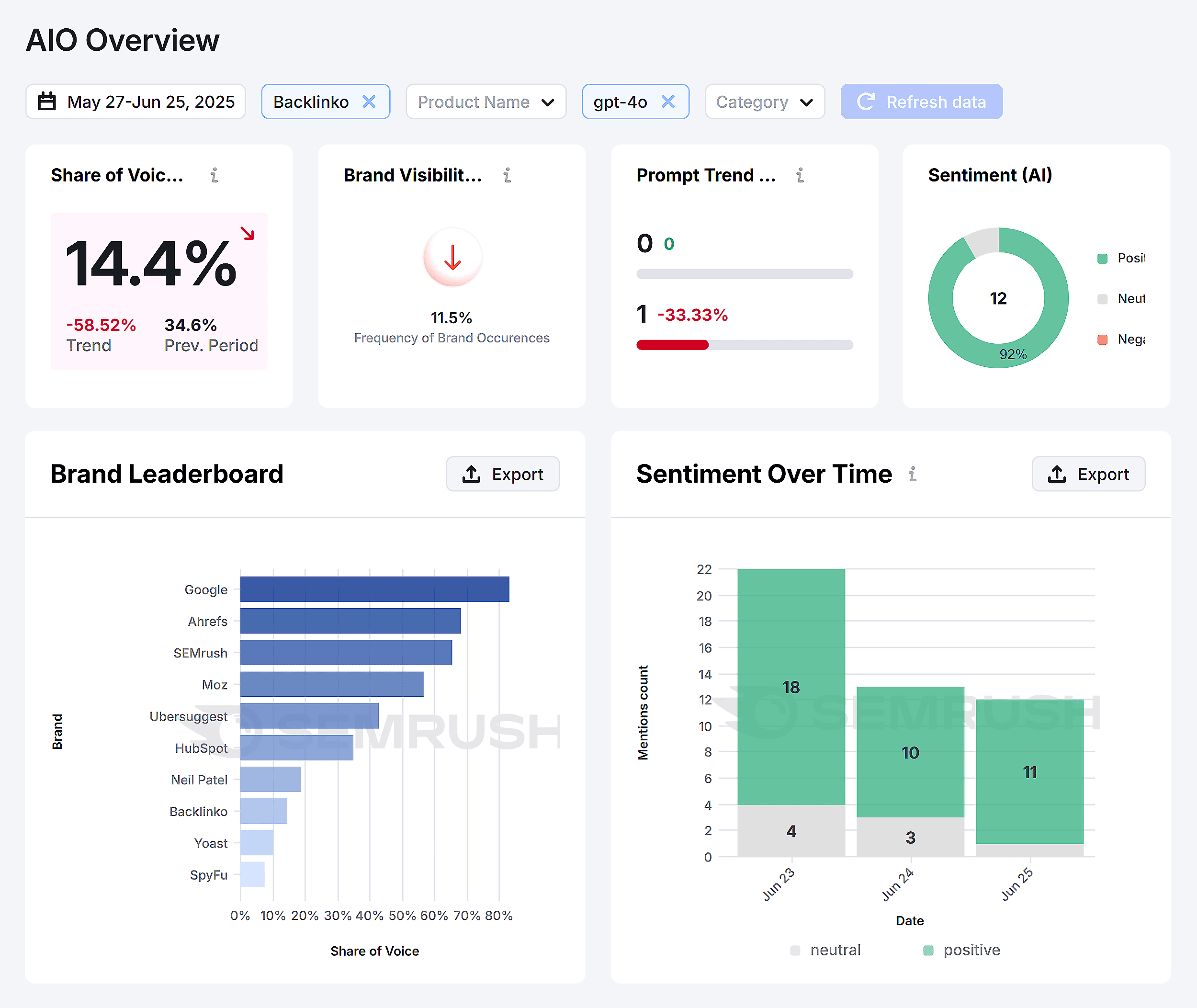This screenshot has height=1008, width=1197.
Task: Open the Product Name dropdown
Action: point(486,102)
